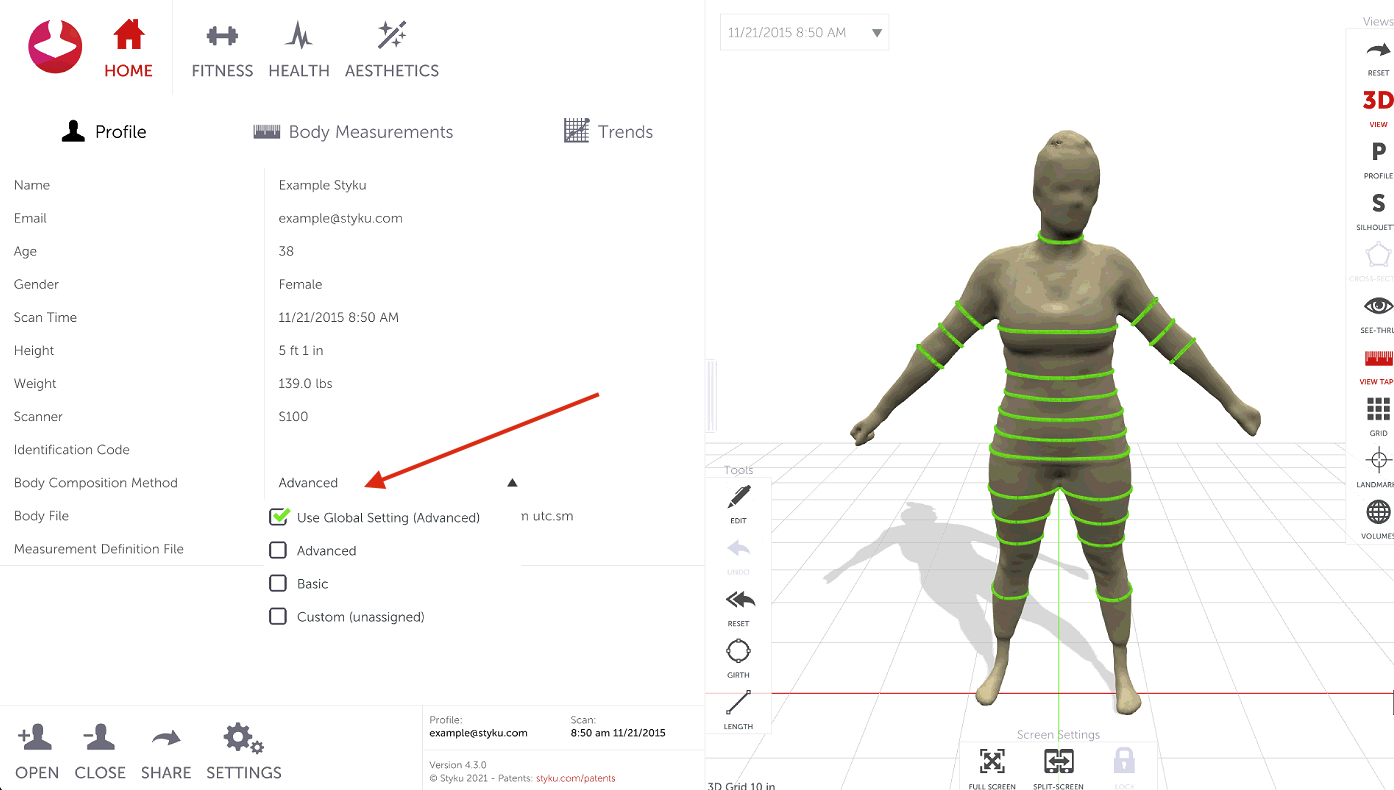Screen dimensions: 1394x790
Task: Enable the Basic measurement checkbox
Action: click(x=278, y=583)
